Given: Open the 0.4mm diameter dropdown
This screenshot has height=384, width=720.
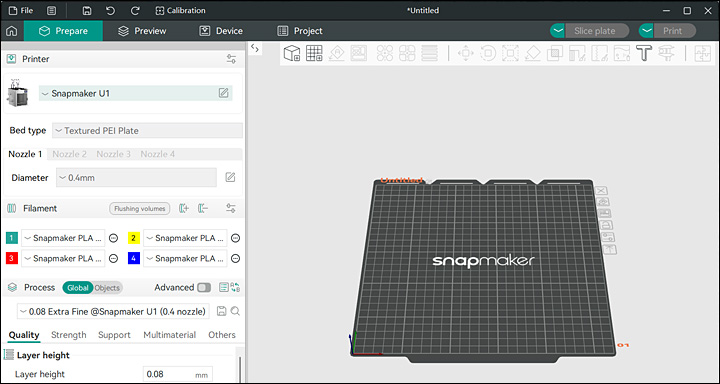Looking at the screenshot, I should click(136, 177).
